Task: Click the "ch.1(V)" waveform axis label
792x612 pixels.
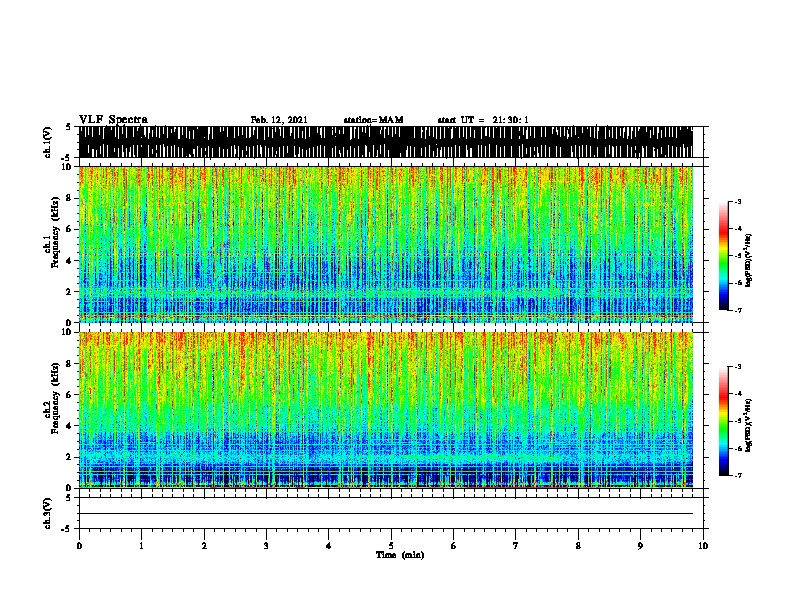Action: click(x=48, y=142)
